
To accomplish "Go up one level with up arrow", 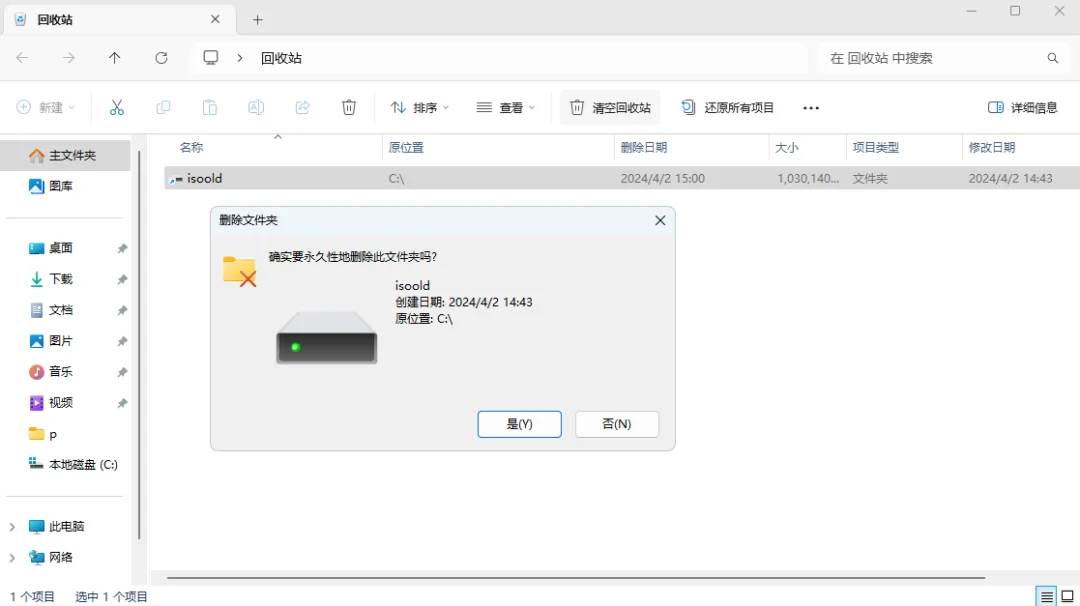I will [114, 58].
